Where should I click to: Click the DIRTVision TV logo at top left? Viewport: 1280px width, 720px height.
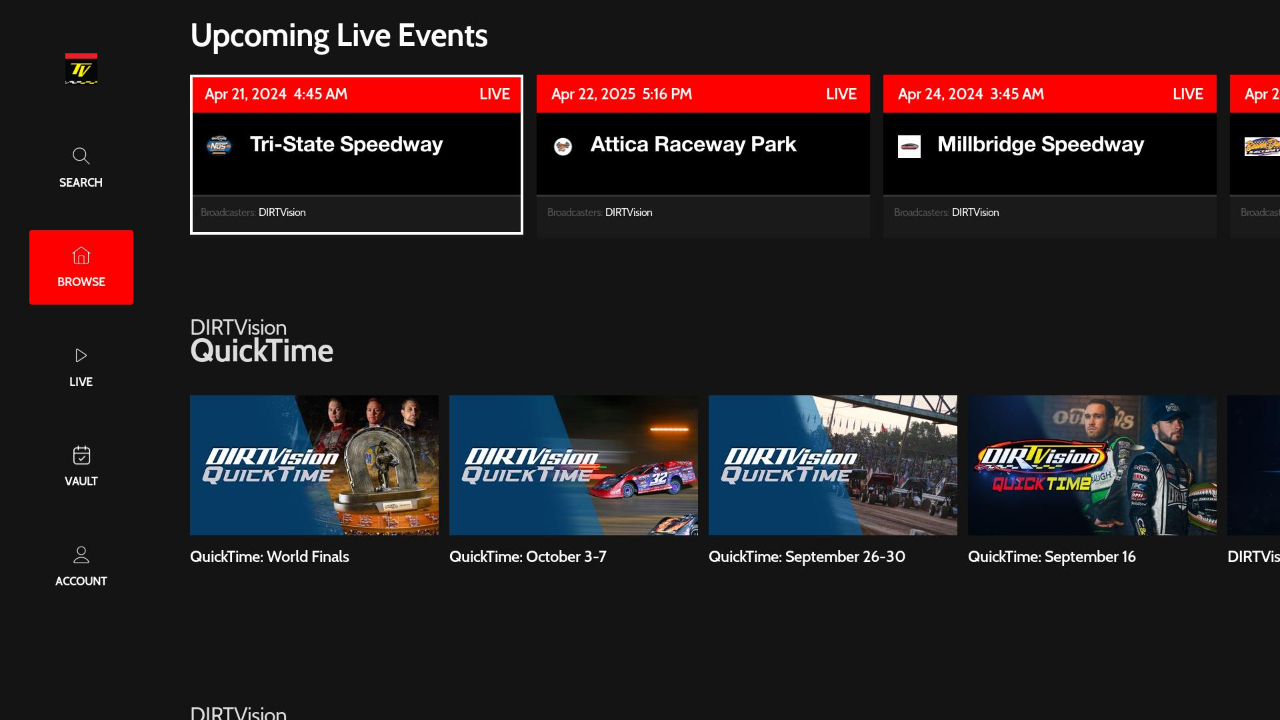[80, 69]
